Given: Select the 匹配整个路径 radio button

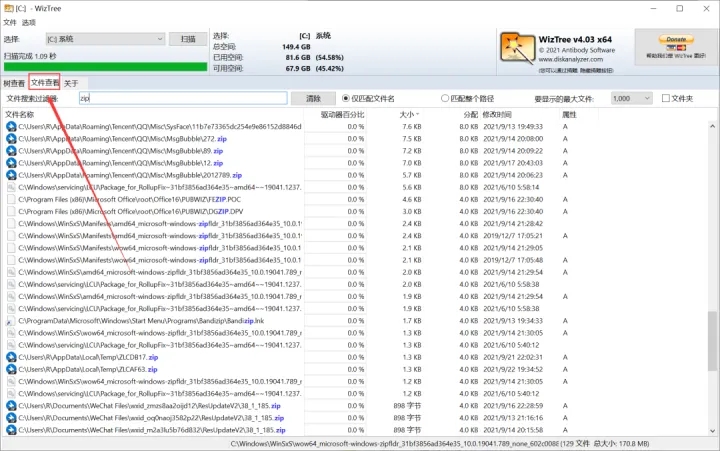Looking at the screenshot, I should [x=444, y=98].
